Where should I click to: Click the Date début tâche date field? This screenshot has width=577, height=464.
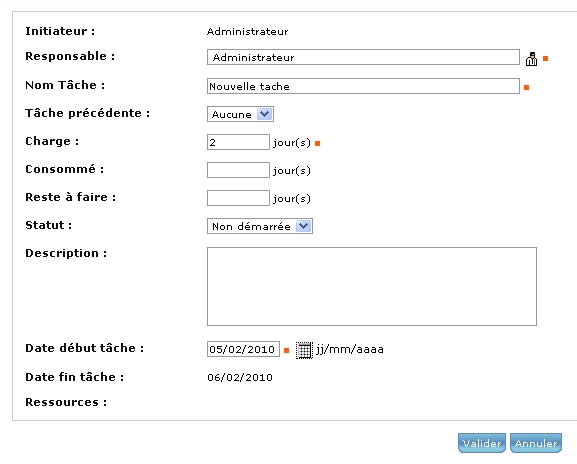243,349
